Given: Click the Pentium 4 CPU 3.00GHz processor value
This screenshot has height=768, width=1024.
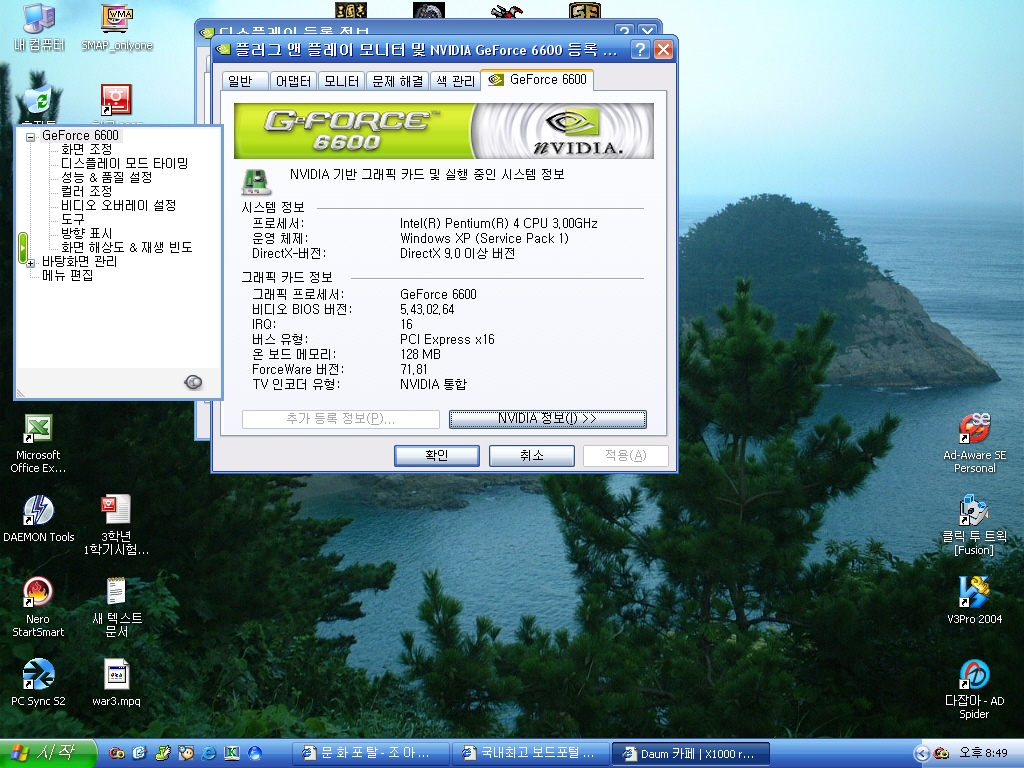Looking at the screenshot, I should click(x=498, y=223).
